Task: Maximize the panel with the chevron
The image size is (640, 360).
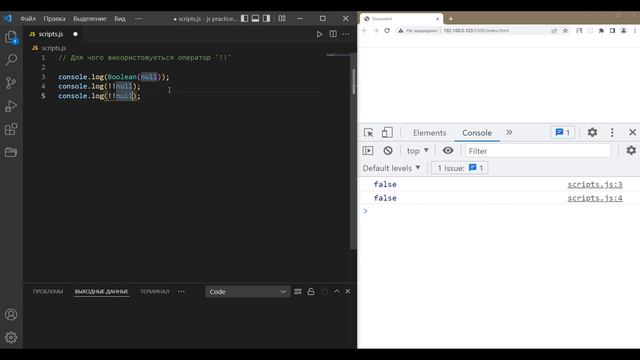Action: tap(337, 291)
